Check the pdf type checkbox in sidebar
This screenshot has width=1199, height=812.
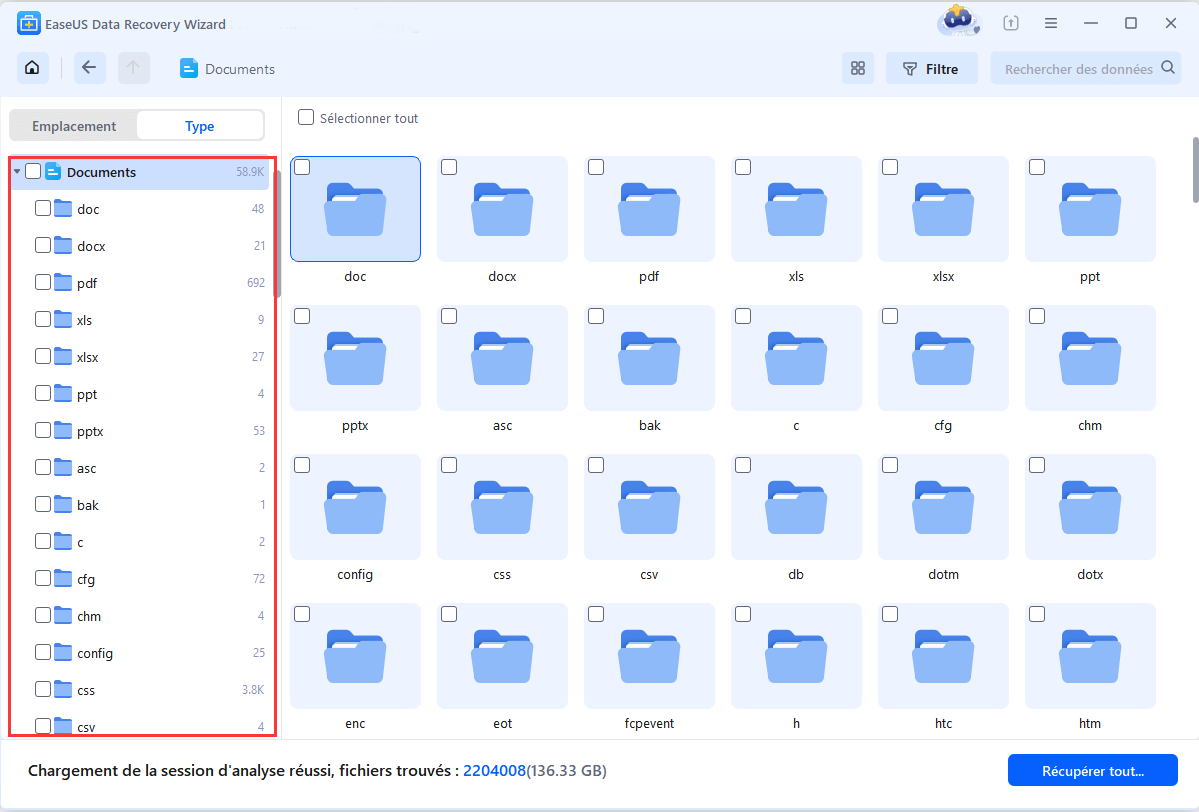42,283
